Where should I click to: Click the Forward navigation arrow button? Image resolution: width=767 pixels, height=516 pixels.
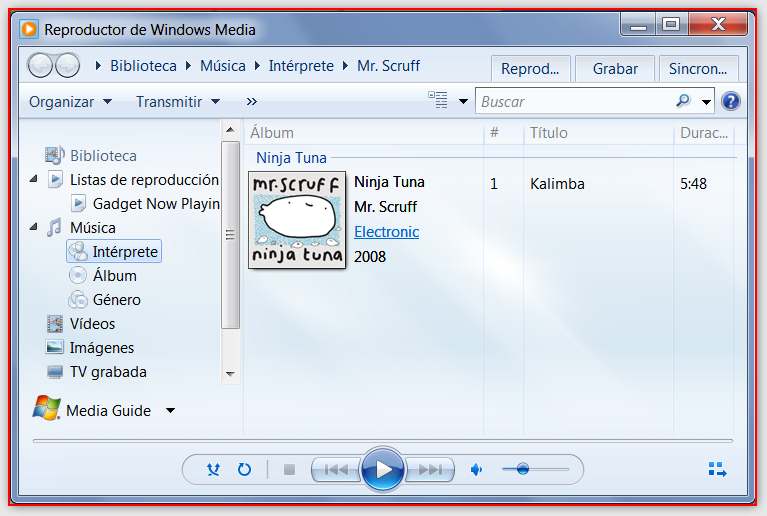click(68, 66)
